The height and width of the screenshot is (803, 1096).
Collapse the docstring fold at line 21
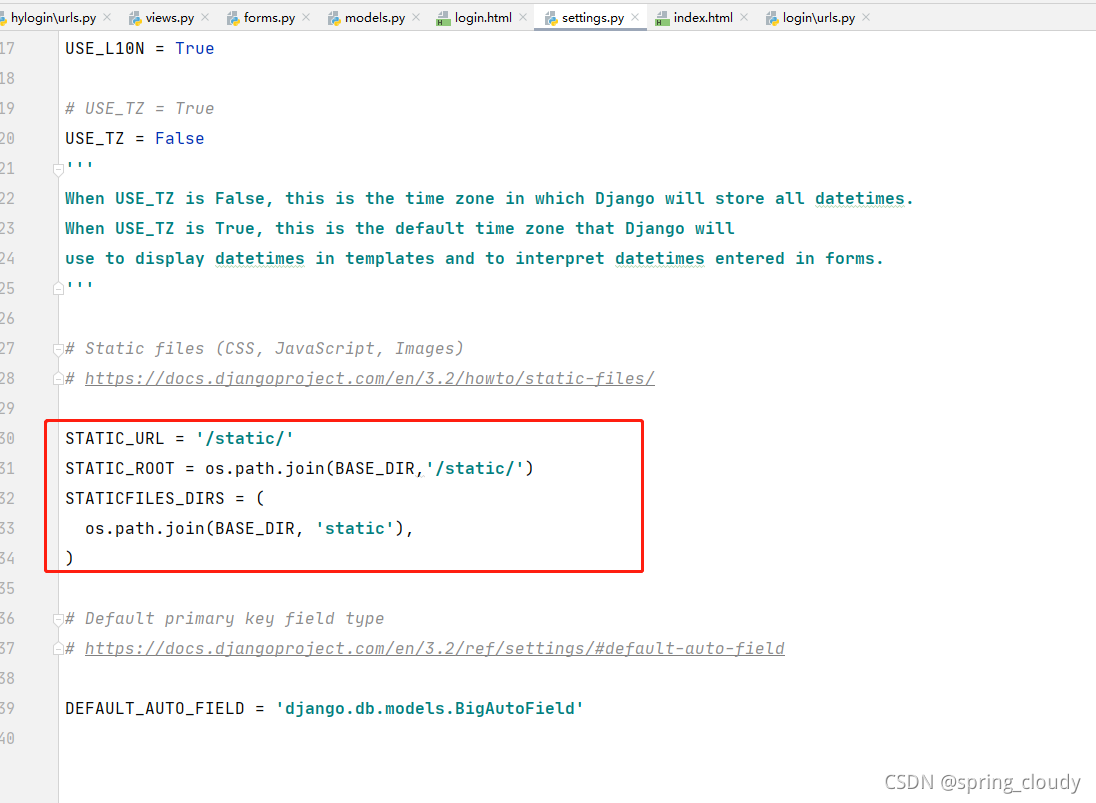point(59,169)
